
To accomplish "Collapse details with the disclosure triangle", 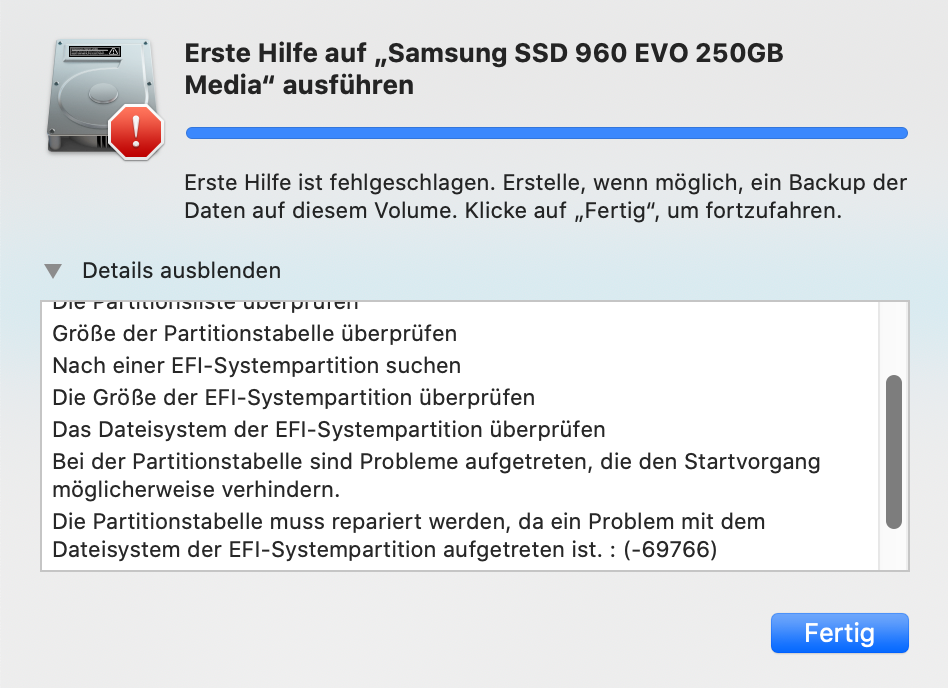I will 54,271.
